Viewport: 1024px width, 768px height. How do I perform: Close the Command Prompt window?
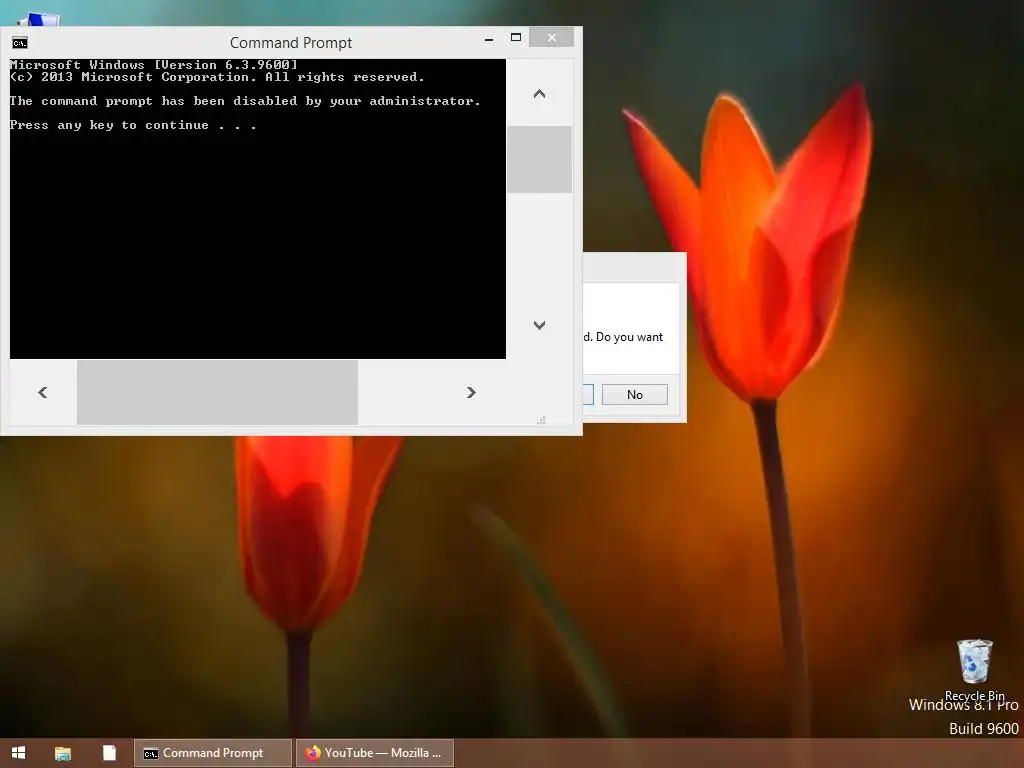click(552, 37)
